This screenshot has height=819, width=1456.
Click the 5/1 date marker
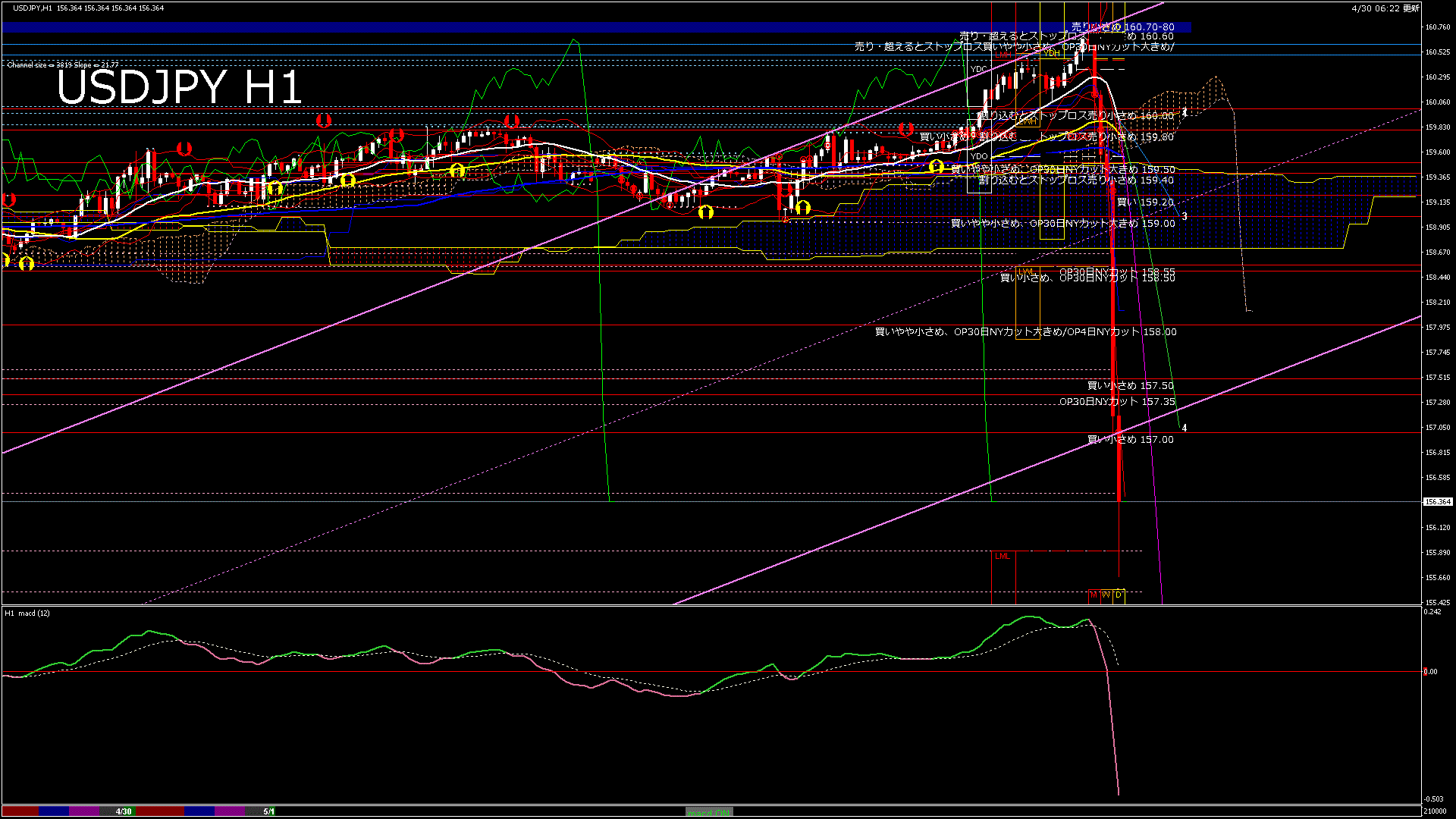point(269,811)
